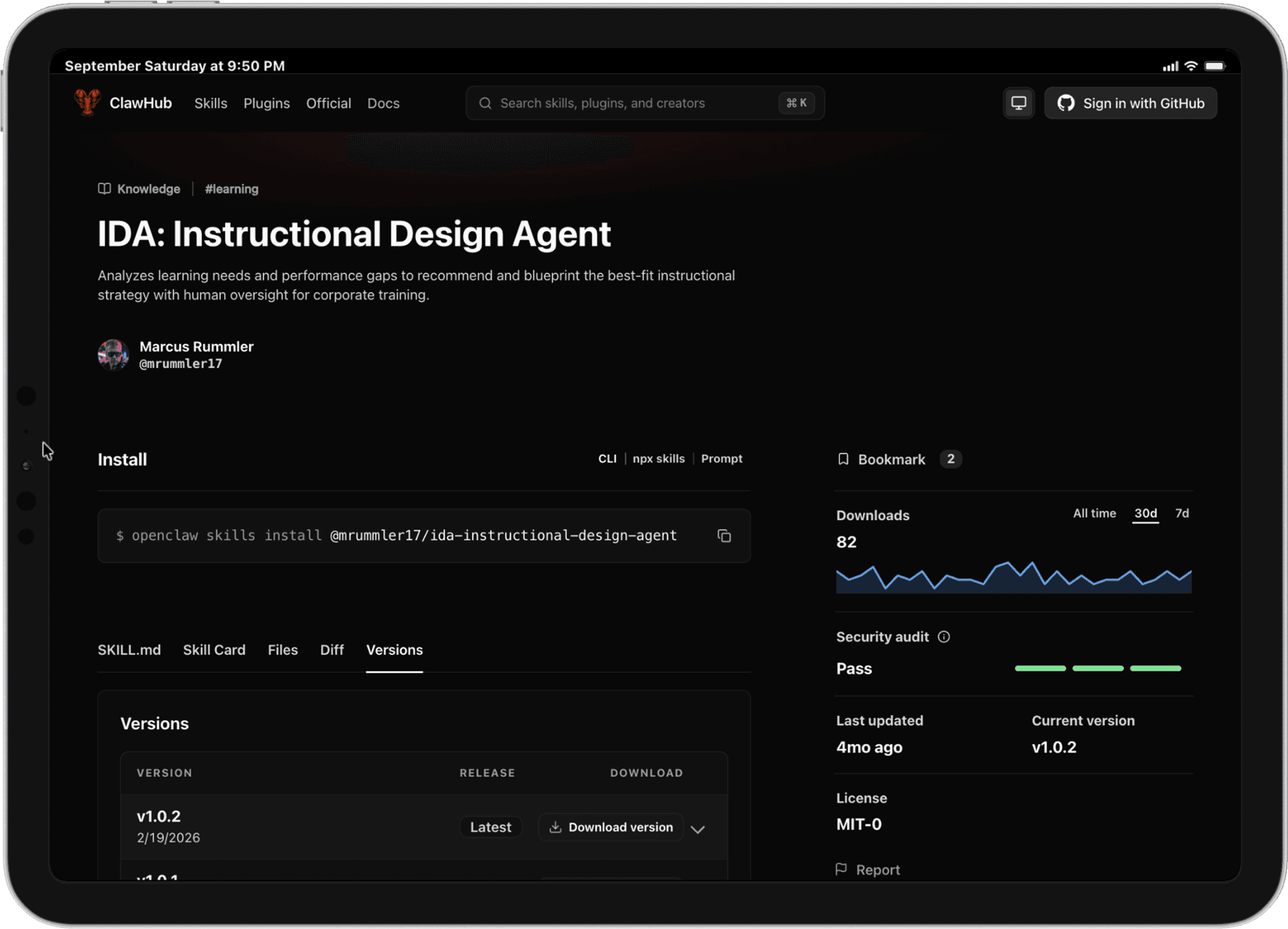Screen dimensions: 1288x929
Task: Open the SKILL.md tab
Action: (x=129, y=650)
